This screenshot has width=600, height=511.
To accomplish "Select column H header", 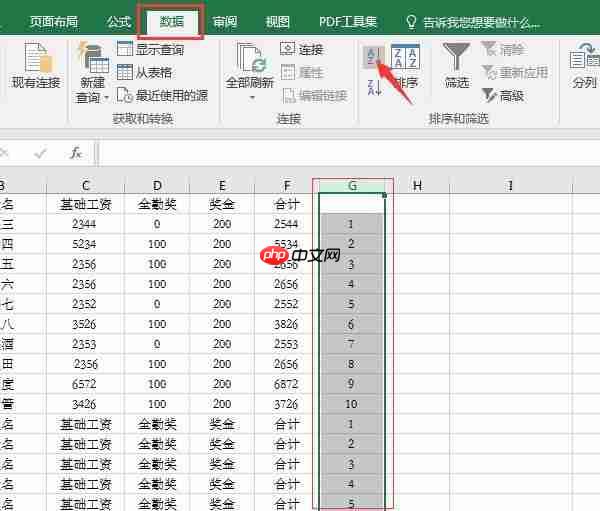I will tap(417, 186).
